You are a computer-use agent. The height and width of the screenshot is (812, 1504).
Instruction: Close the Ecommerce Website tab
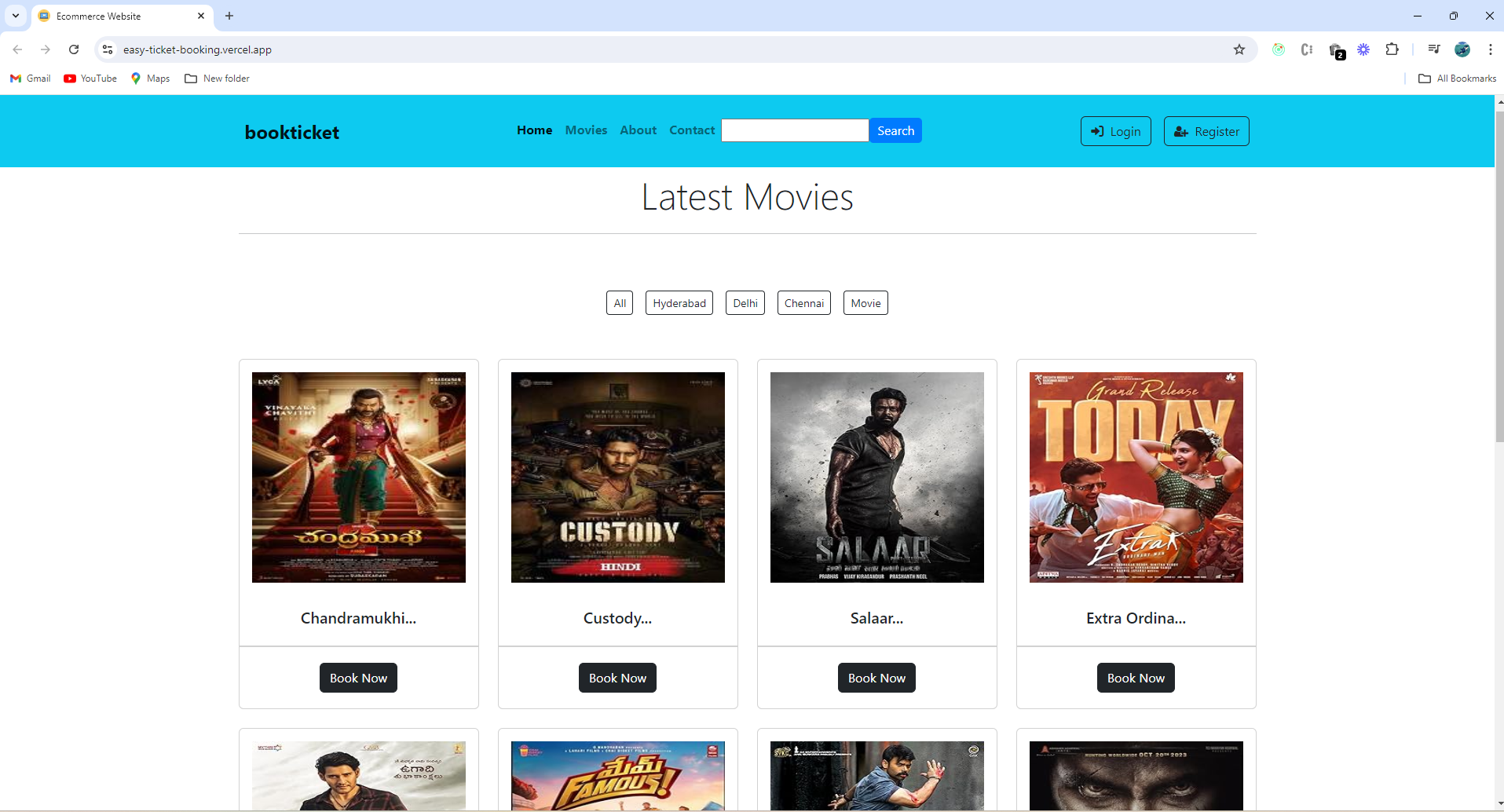click(x=201, y=16)
